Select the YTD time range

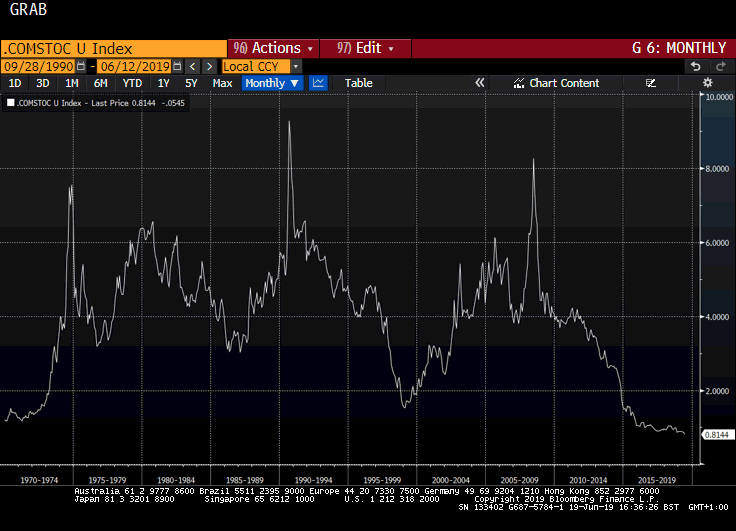(132, 83)
